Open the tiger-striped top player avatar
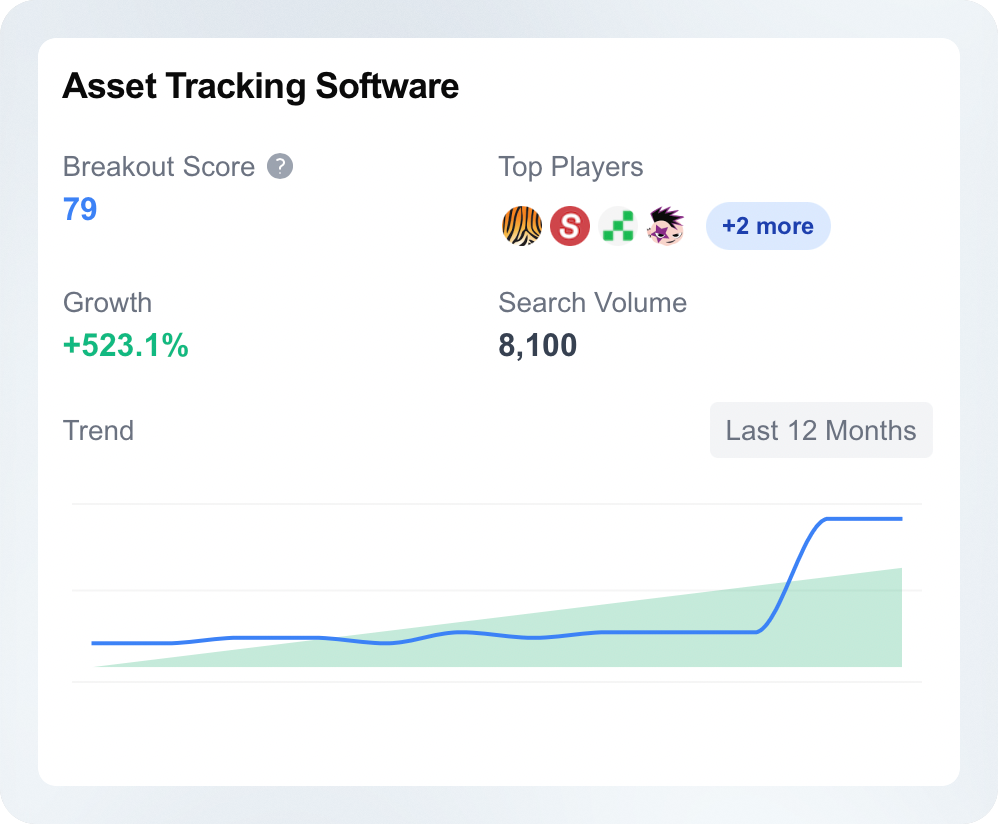Viewport: 998px width, 824px height. (522, 226)
